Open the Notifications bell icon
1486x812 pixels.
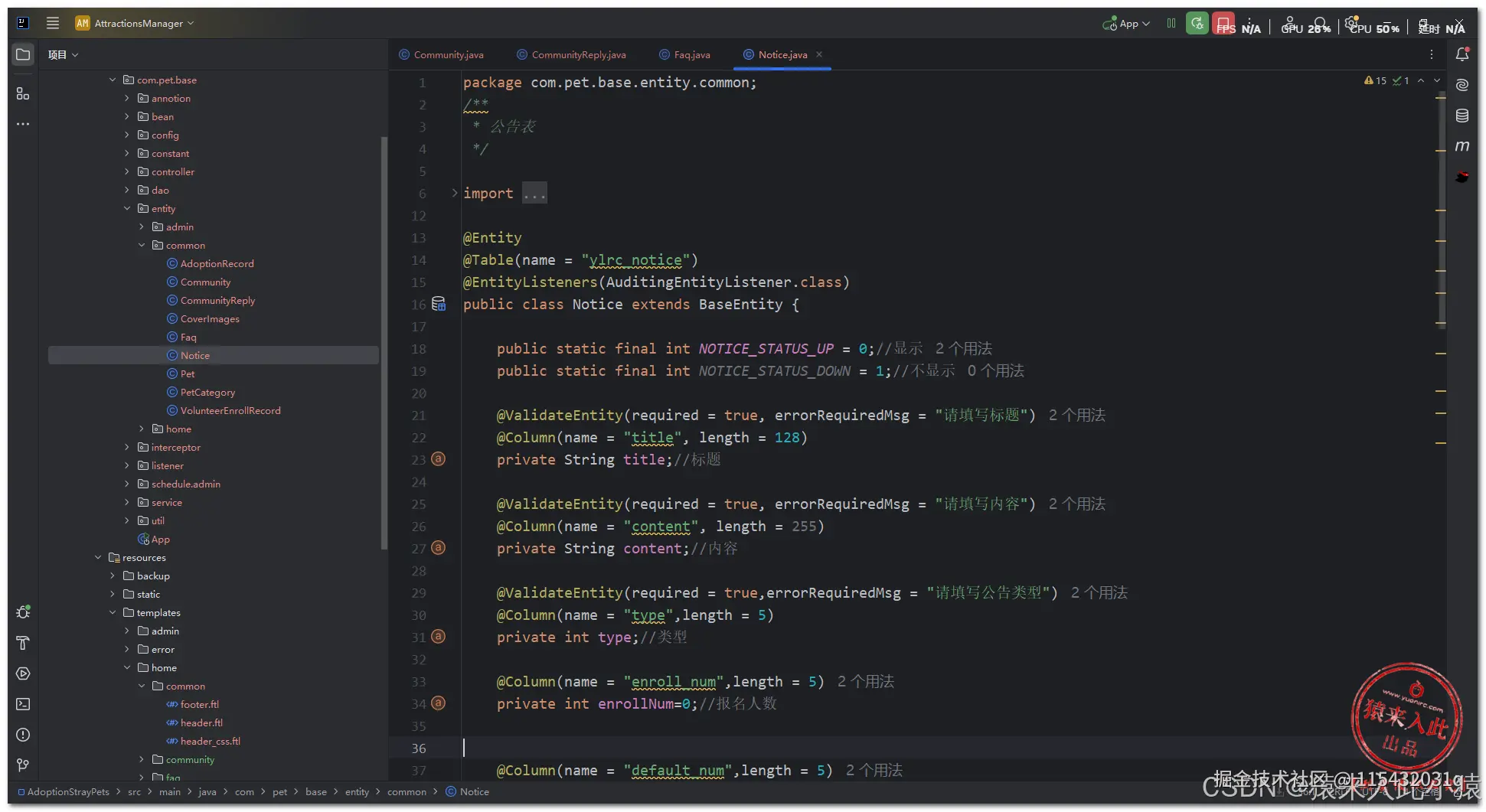click(1462, 54)
